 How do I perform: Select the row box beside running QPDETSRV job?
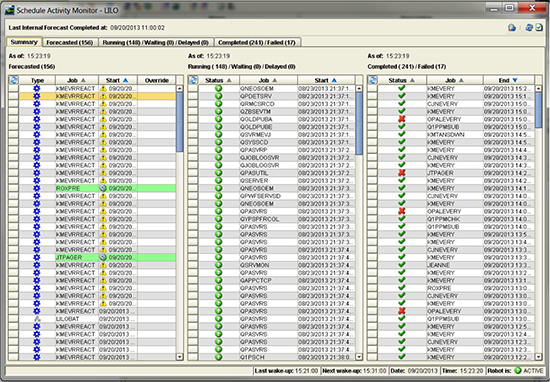click(193, 96)
